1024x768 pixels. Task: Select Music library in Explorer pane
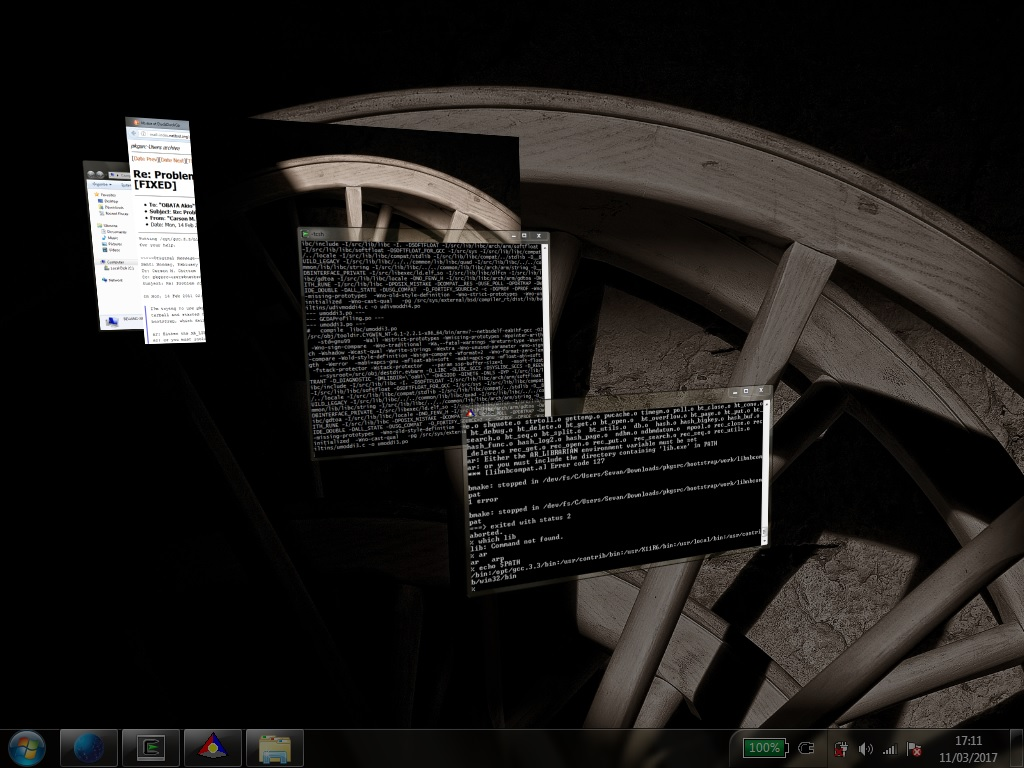pyautogui.click(x=110, y=238)
